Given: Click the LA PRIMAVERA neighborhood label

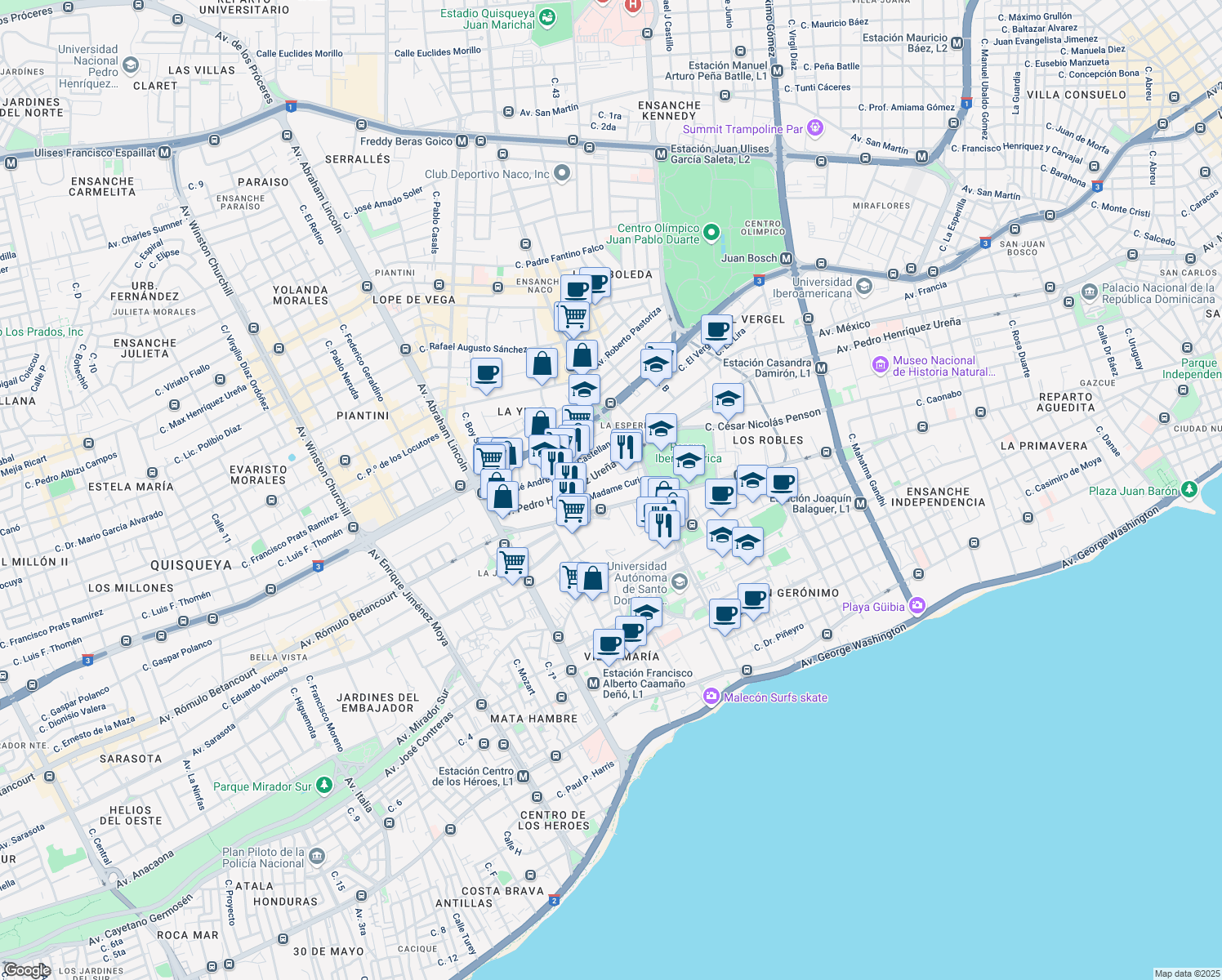Looking at the screenshot, I should (x=1044, y=446).
